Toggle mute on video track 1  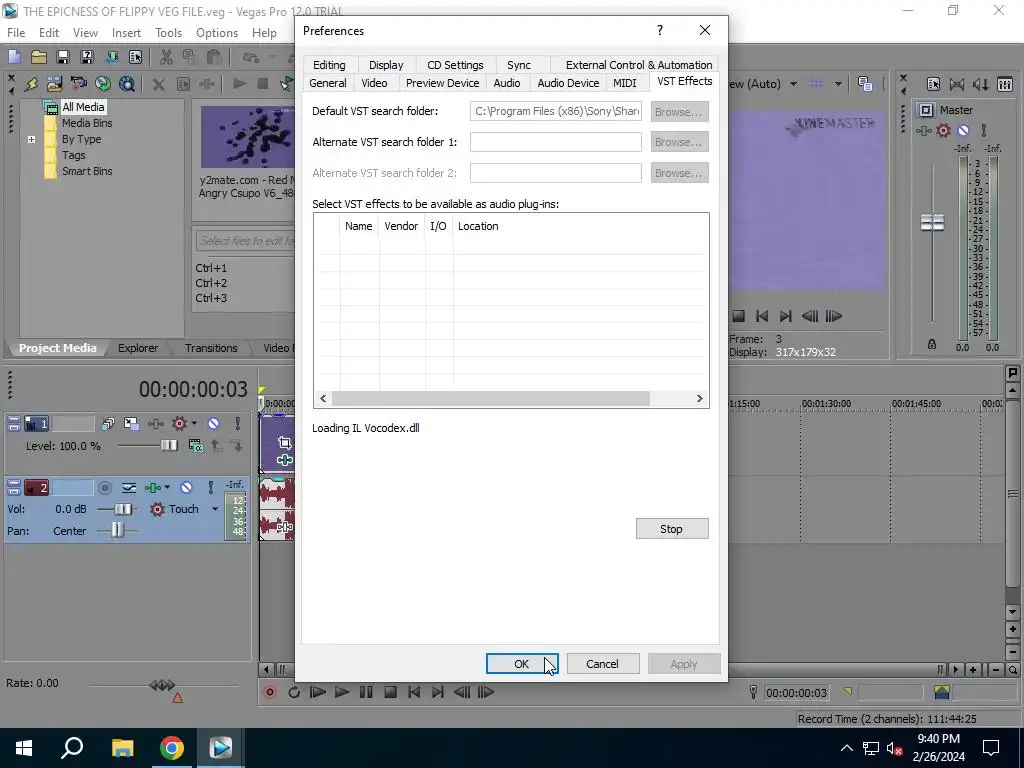214,424
